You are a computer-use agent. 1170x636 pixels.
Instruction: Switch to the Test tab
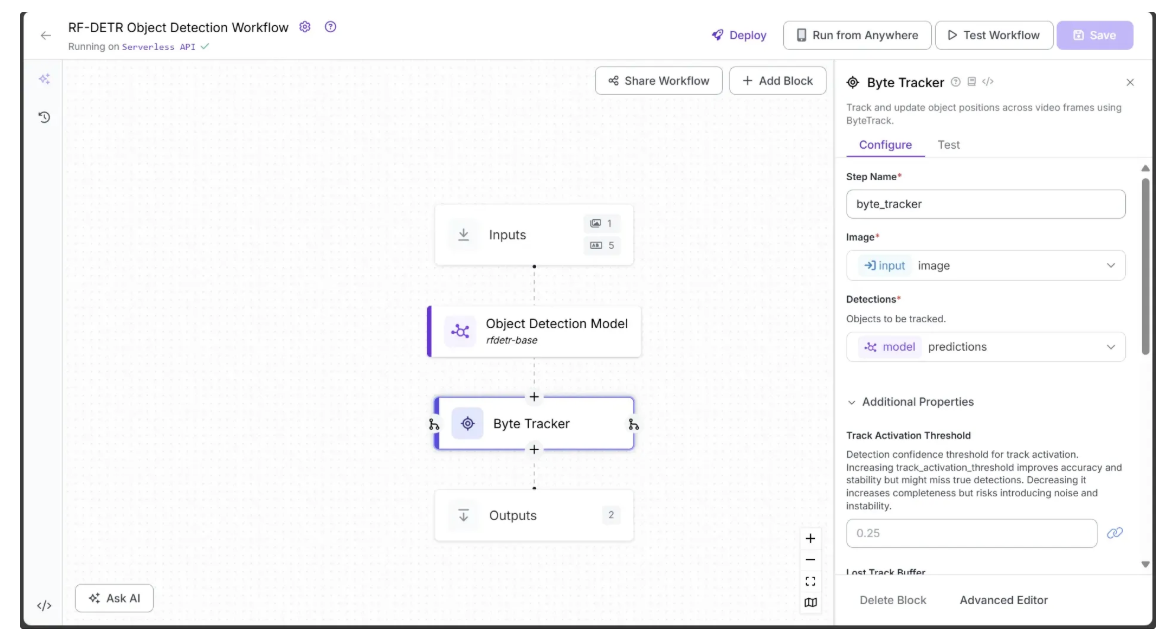point(948,145)
